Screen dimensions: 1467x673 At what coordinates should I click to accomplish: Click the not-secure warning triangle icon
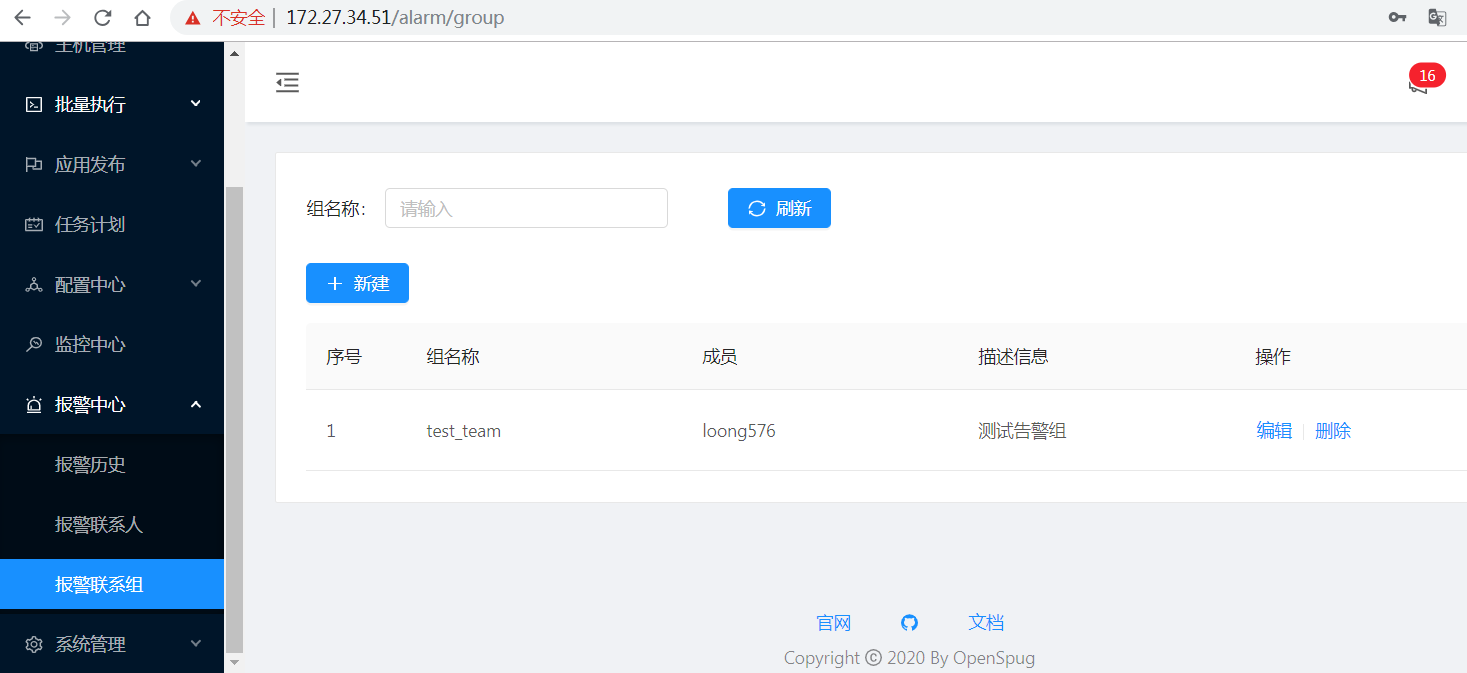click(193, 18)
